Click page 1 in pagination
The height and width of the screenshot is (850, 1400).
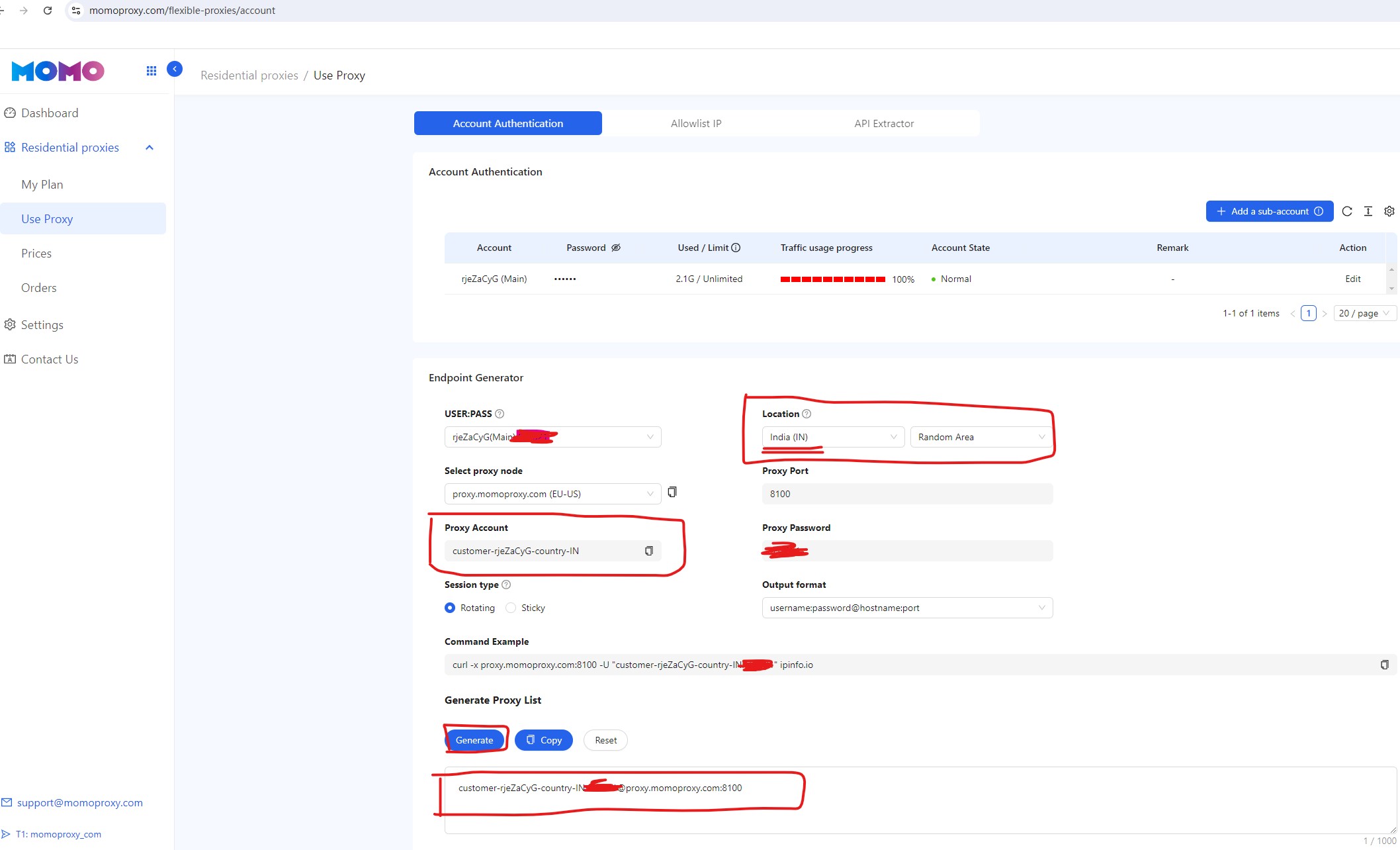pyautogui.click(x=1309, y=313)
